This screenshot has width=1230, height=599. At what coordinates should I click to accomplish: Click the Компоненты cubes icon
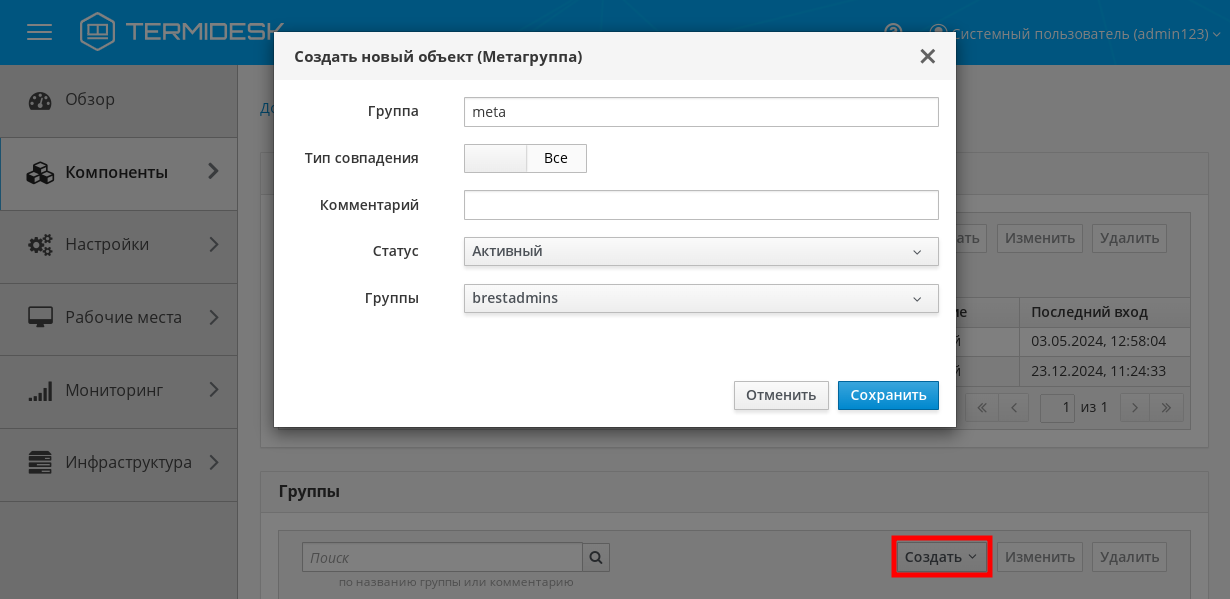pos(40,173)
